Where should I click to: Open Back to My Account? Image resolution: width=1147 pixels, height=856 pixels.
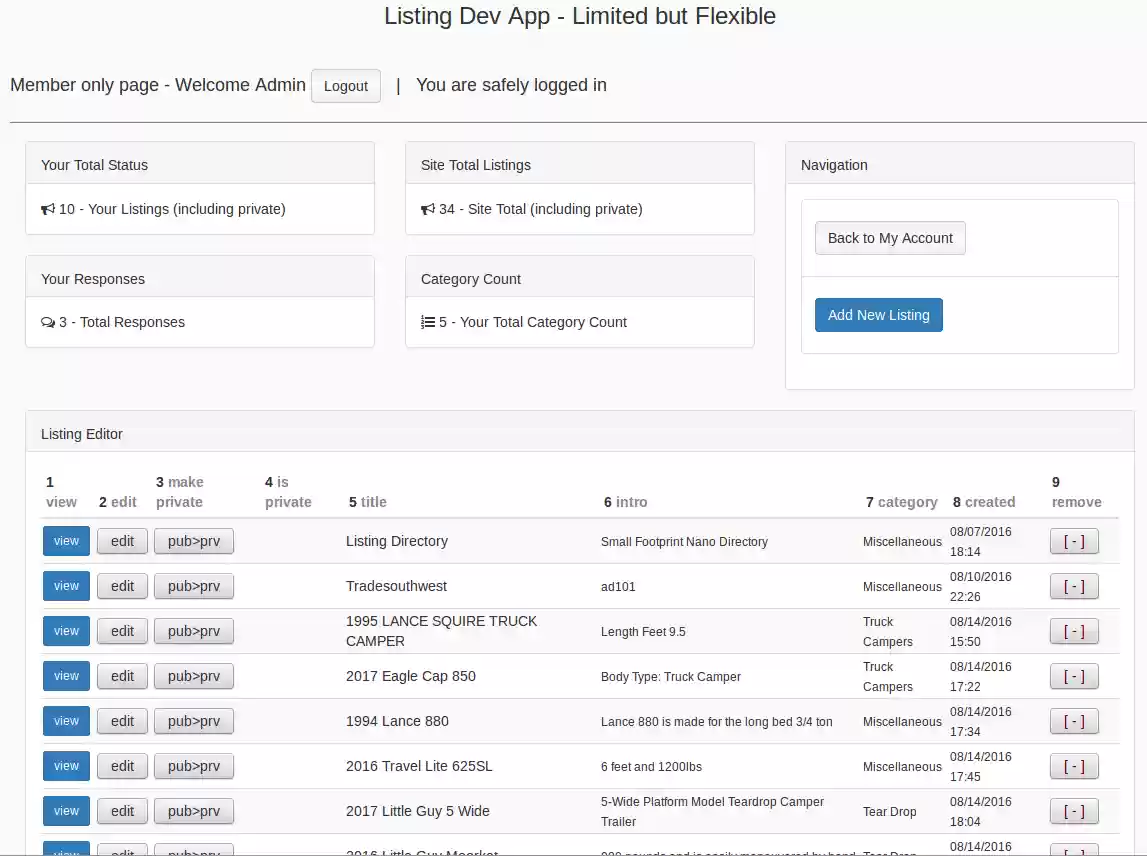coord(889,238)
